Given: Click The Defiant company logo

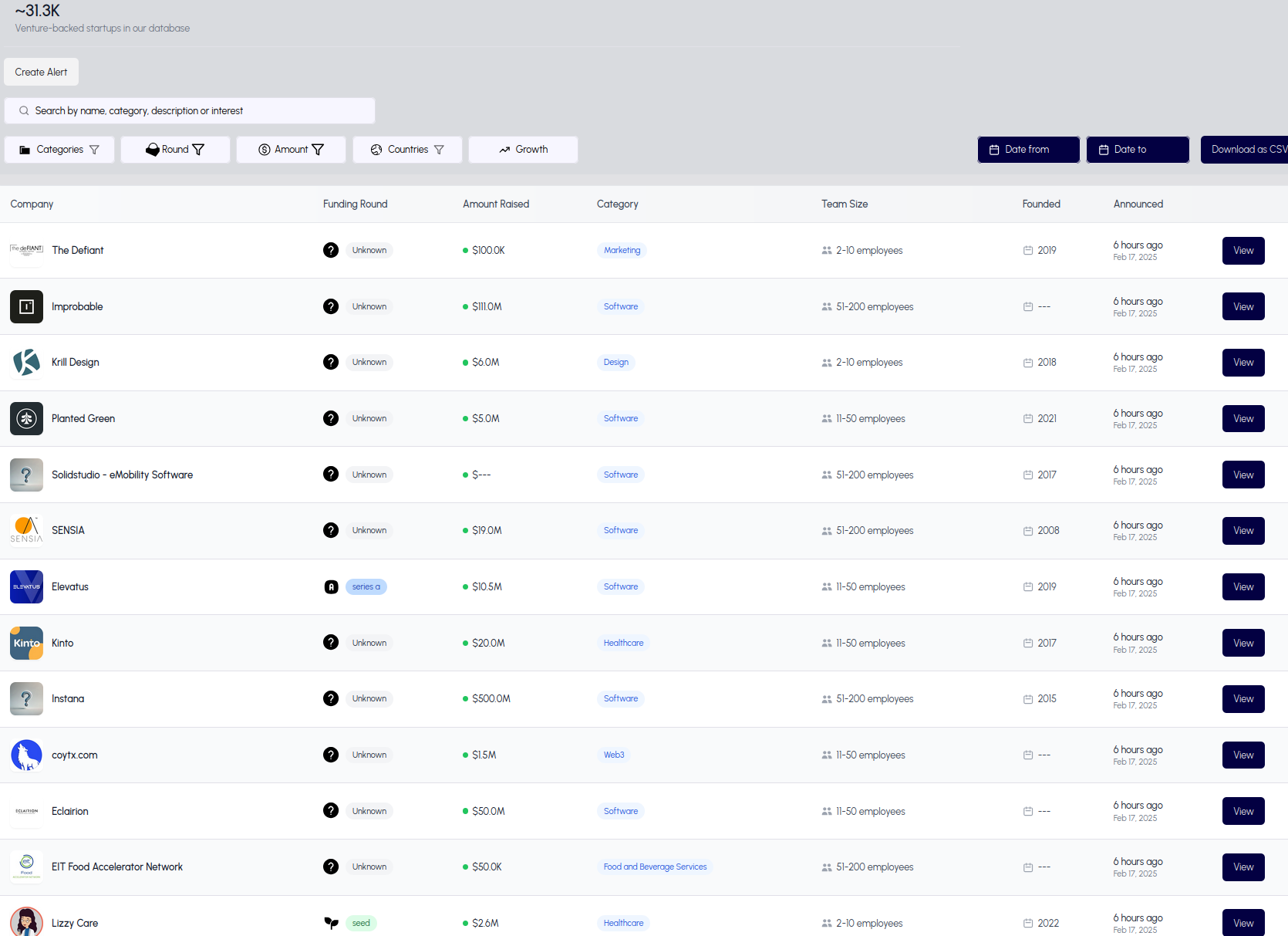Looking at the screenshot, I should point(26,250).
